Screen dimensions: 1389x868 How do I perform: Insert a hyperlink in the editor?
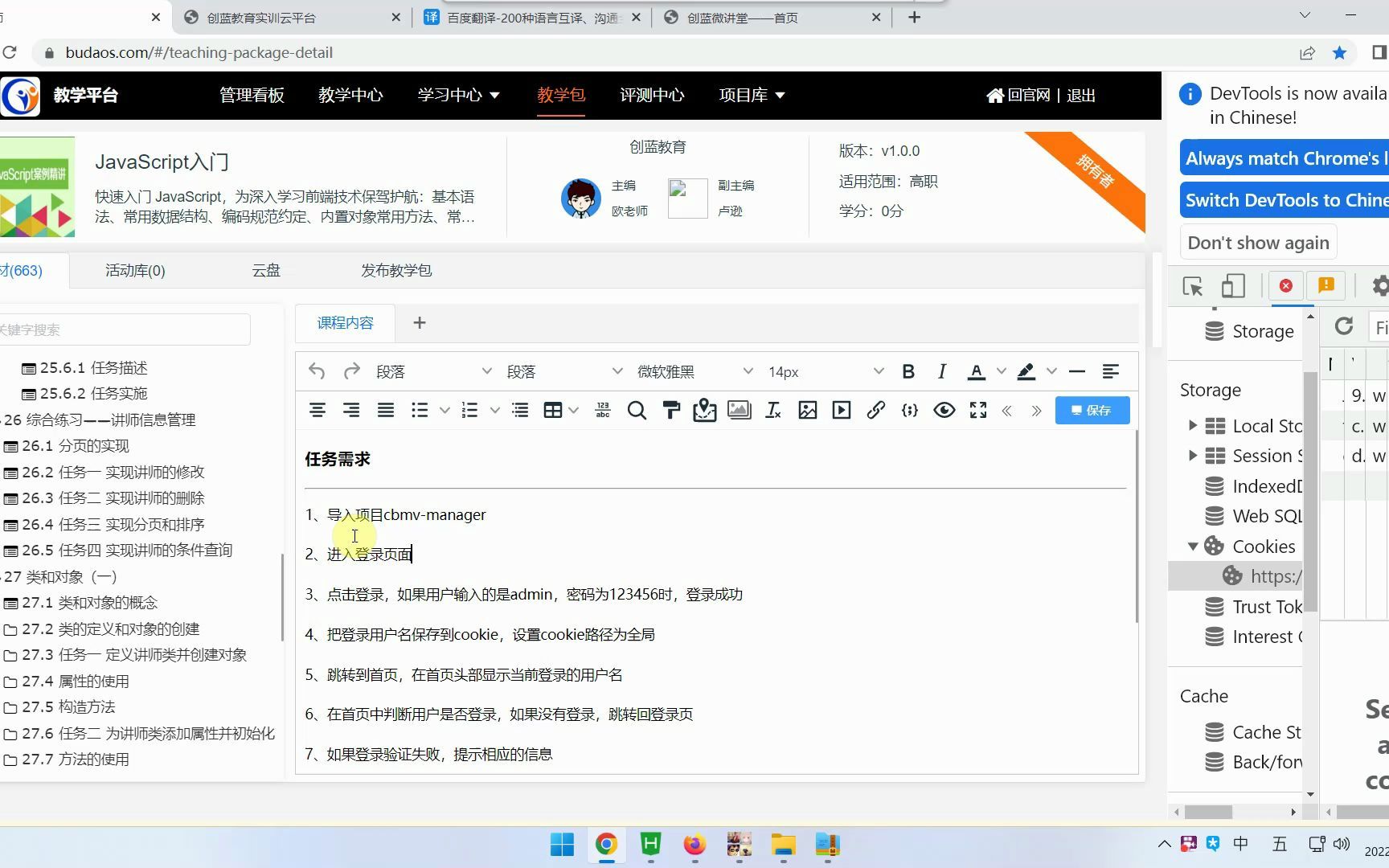[x=875, y=410]
